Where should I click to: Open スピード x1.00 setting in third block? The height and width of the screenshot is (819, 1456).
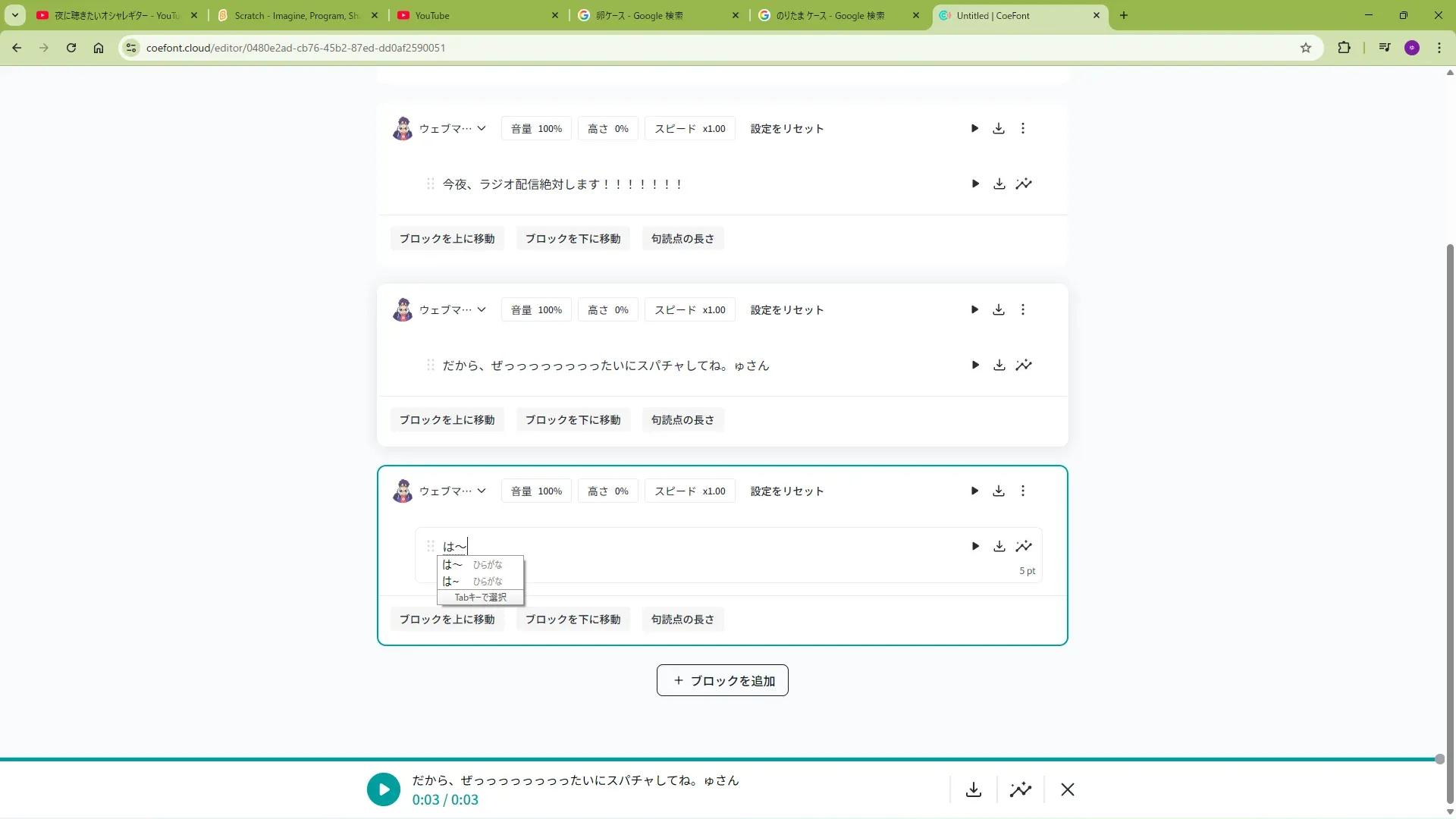[689, 491]
